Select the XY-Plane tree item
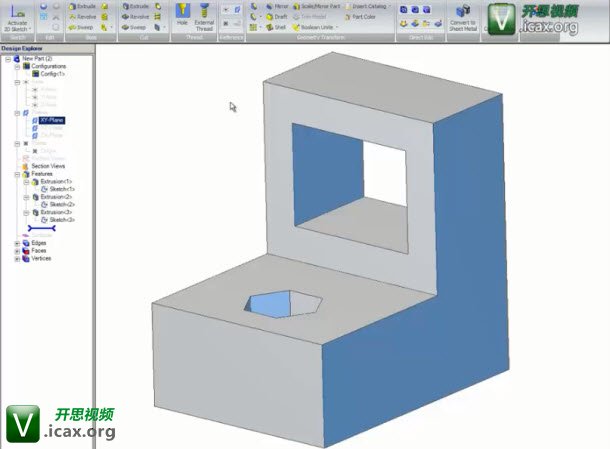 click(52, 120)
